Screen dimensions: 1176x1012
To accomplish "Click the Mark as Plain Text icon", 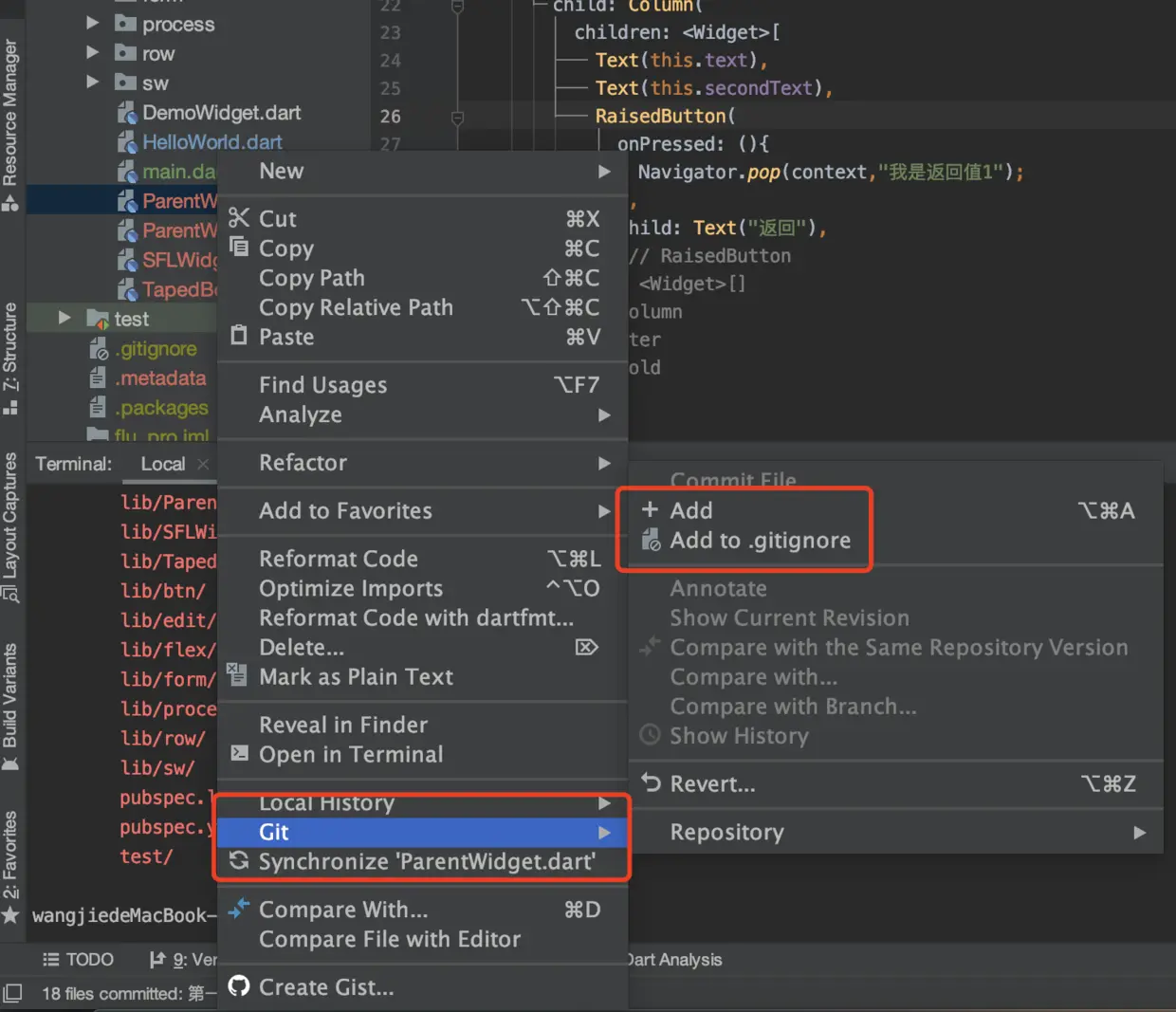I will click(238, 675).
